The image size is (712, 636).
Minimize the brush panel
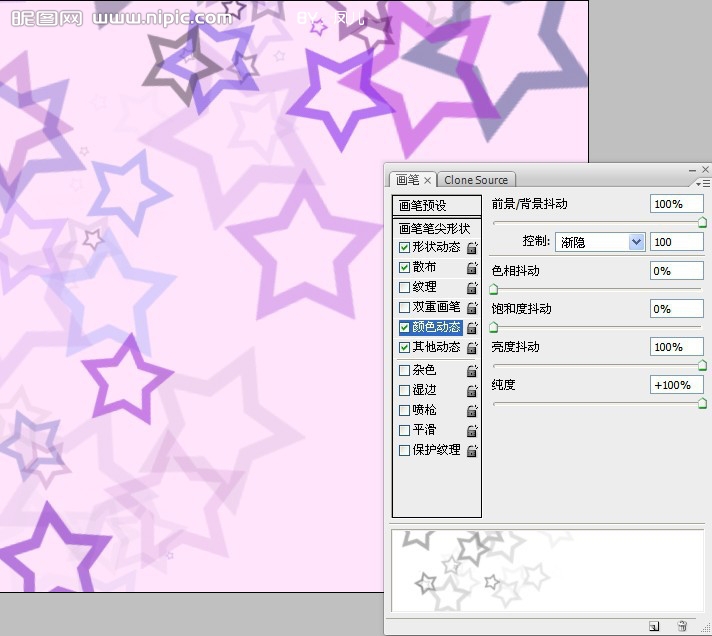point(692,170)
